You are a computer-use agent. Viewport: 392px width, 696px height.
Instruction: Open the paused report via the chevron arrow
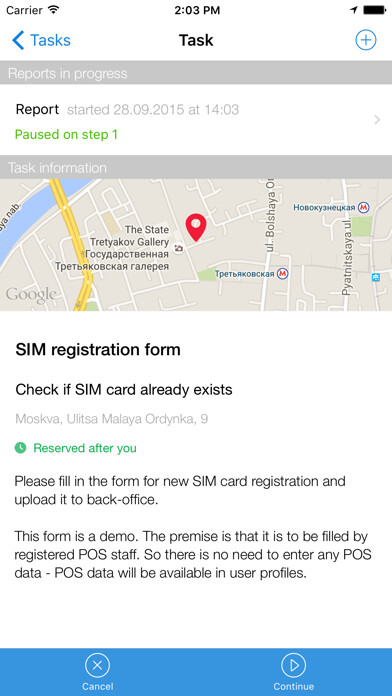pos(377,120)
